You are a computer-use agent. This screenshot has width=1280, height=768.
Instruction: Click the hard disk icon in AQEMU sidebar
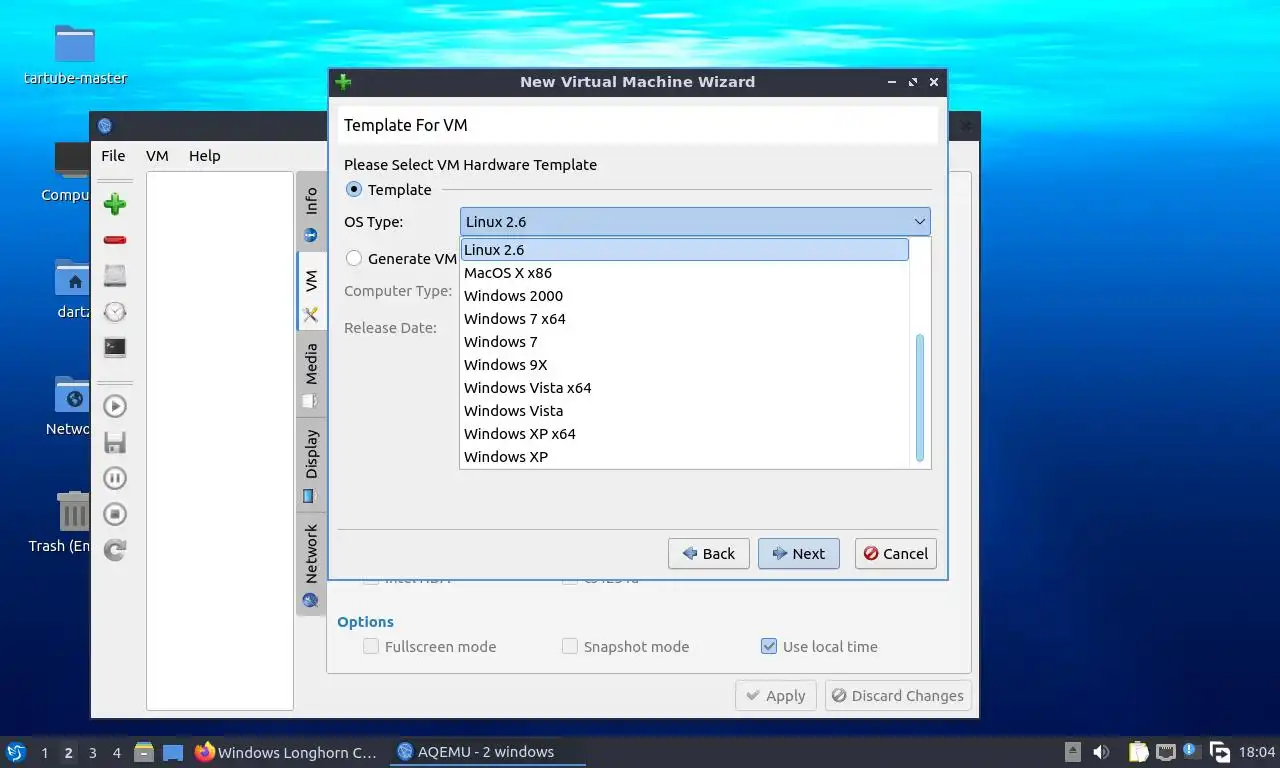pyautogui.click(x=115, y=276)
